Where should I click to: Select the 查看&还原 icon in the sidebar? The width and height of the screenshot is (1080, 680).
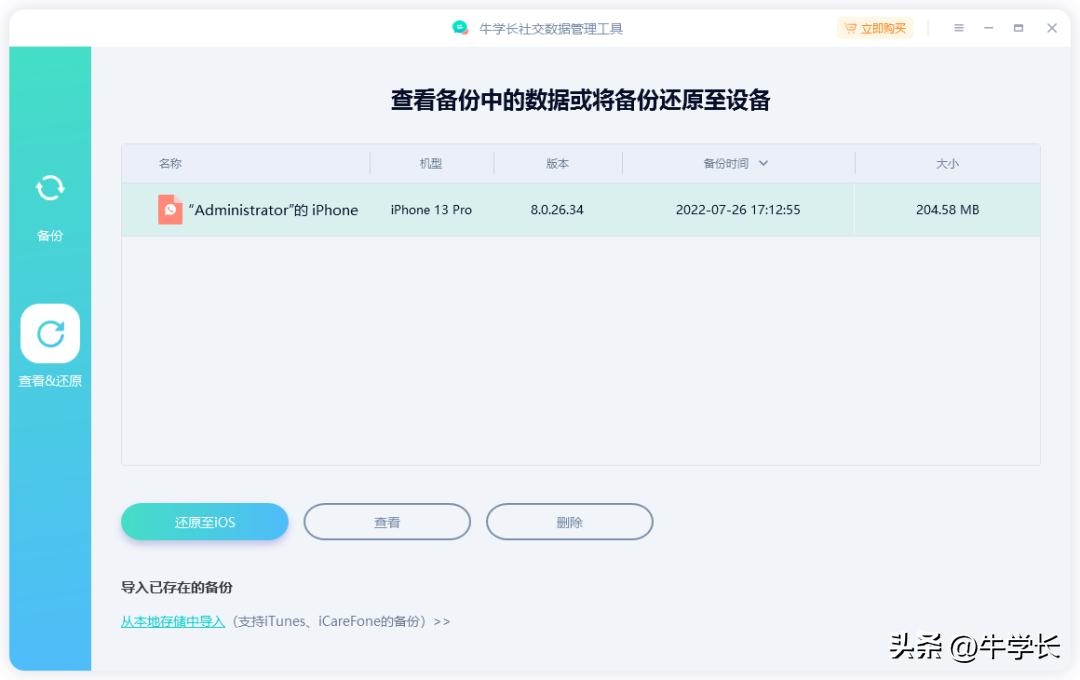tap(49, 334)
